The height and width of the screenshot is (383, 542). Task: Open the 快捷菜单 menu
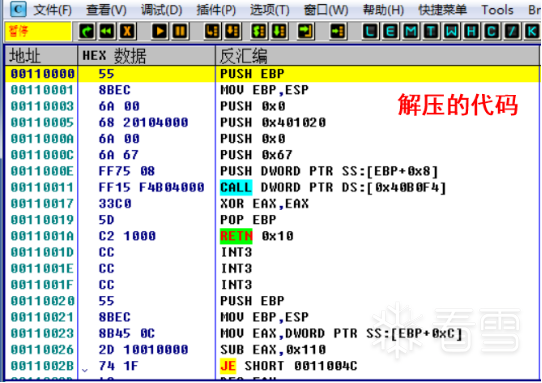(x=442, y=10)
